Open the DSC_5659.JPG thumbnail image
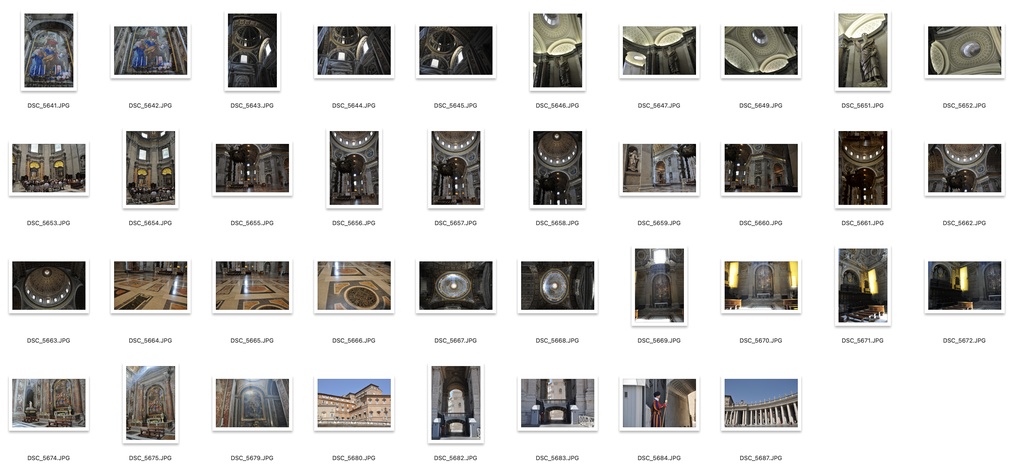The width and height of the screenshot is (1024, 468). pyautogui.click(x=659, y=168)
